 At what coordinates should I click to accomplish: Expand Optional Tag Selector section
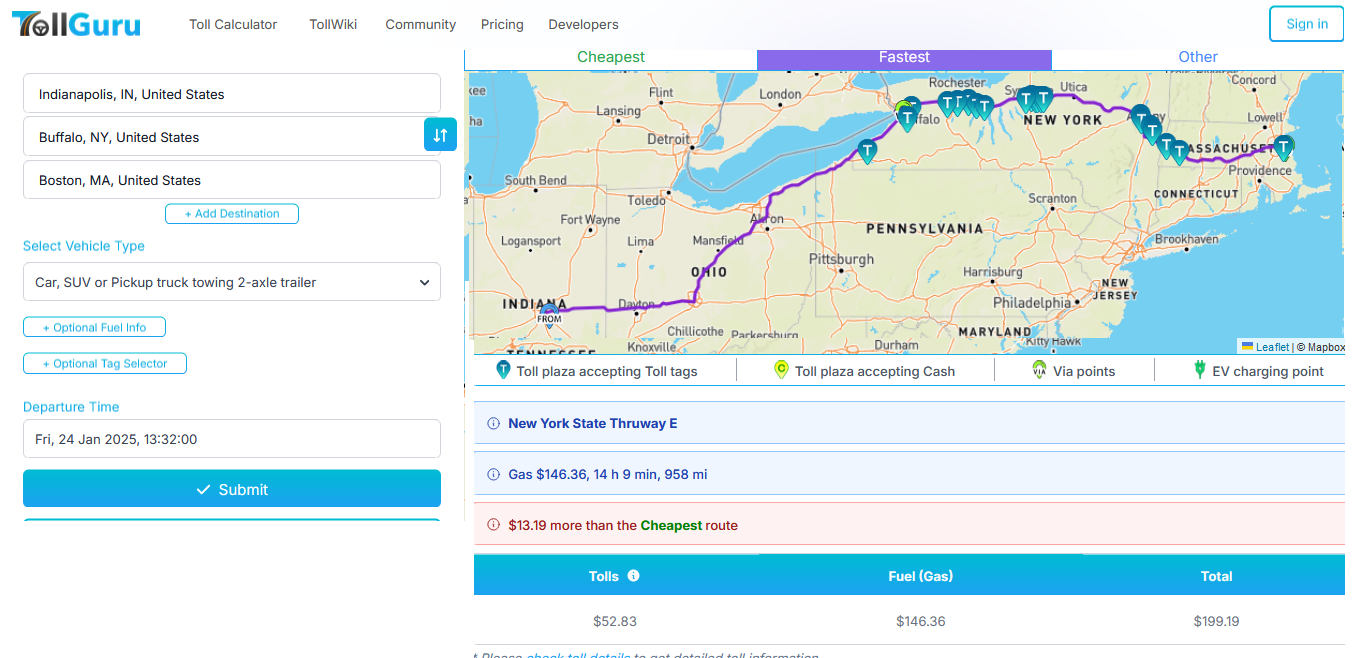click(105, 364)
